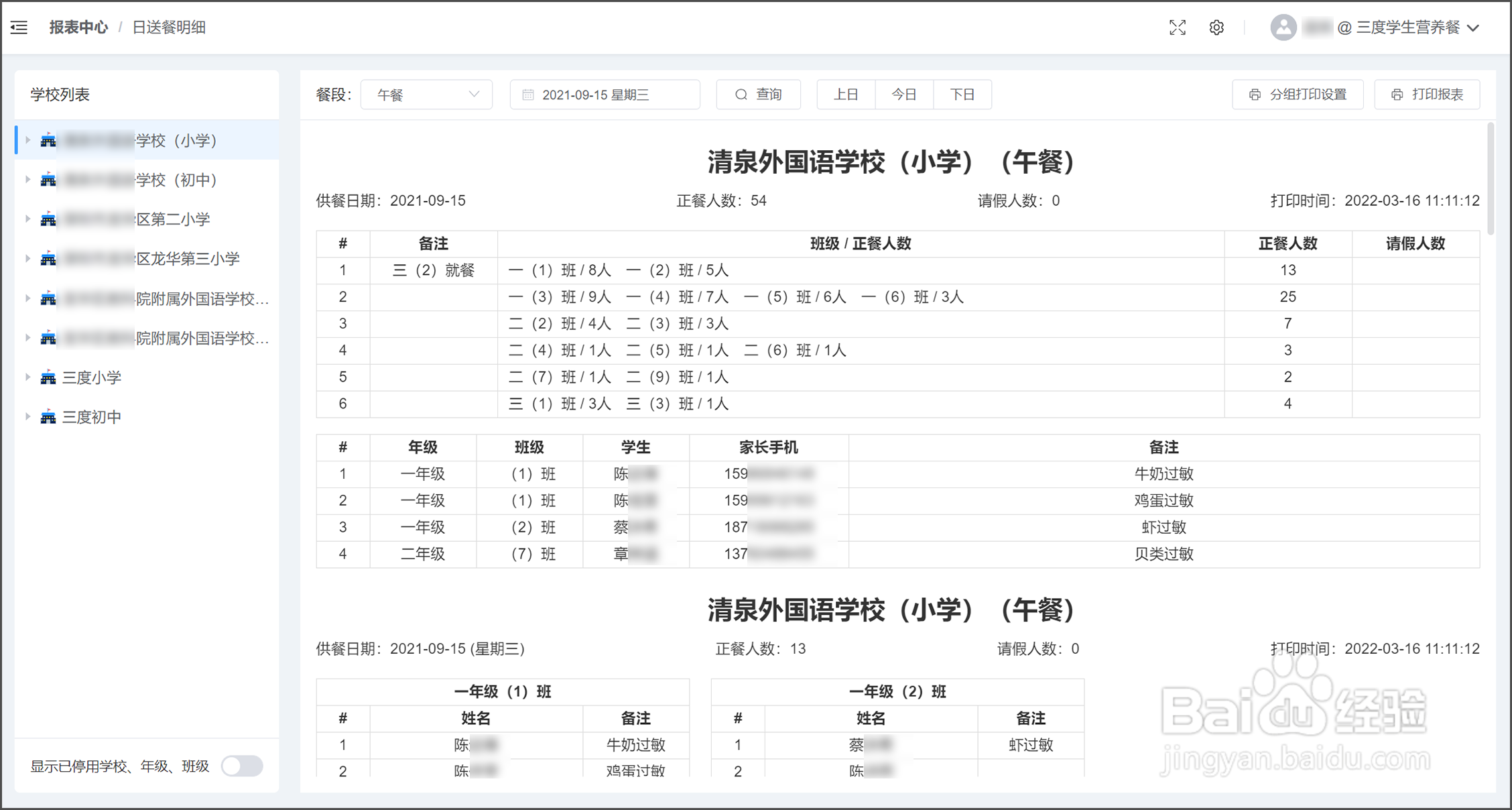Expand the 区龙华第三小学 tree node arrow
The height and width of the screenshot is (810, 1512).
click(x=27, y=259)
